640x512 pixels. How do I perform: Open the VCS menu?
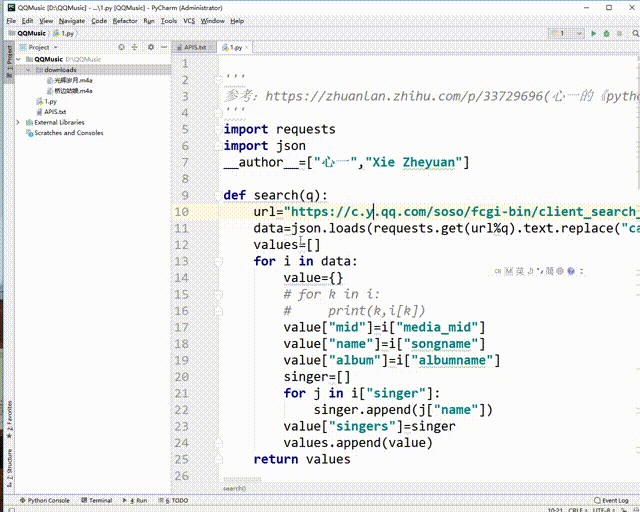[x=189, y=21]
